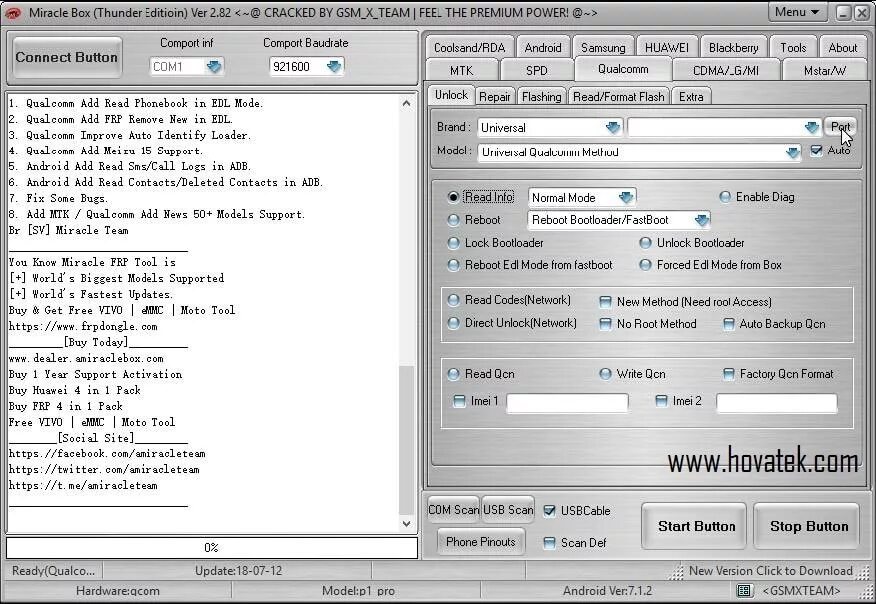
Task: Switch to the MTK tab
Action: 461,71
